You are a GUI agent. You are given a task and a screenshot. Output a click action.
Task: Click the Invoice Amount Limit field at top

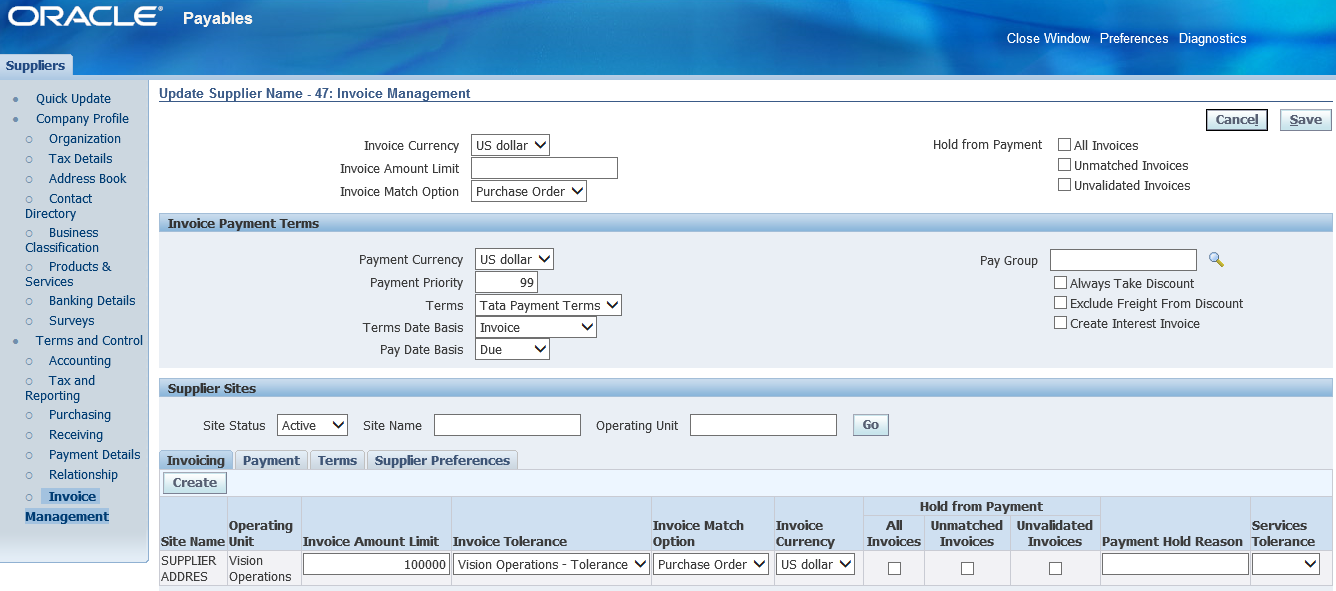544,168
